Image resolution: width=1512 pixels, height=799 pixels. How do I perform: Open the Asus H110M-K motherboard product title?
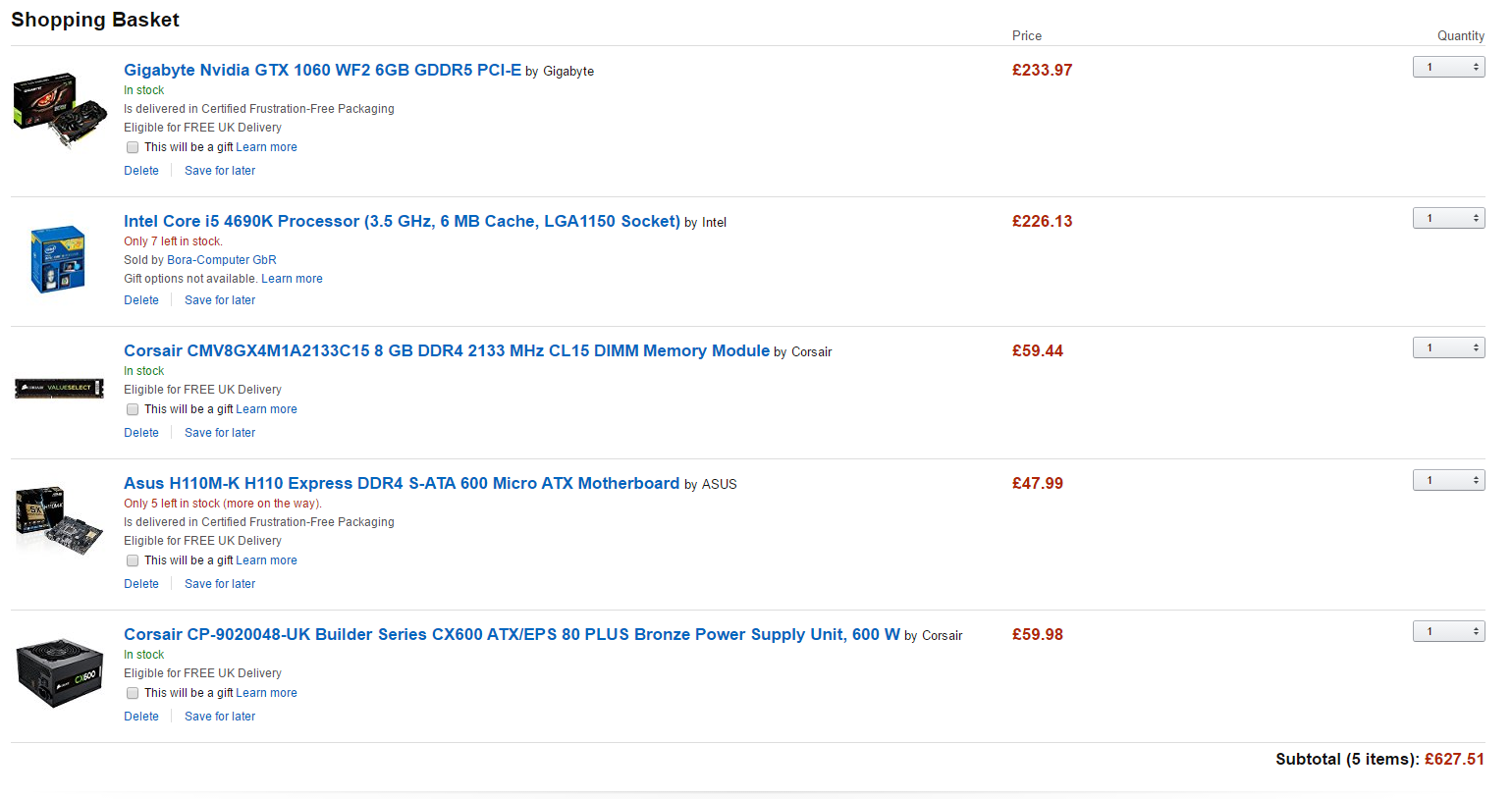tap(402, 483)
